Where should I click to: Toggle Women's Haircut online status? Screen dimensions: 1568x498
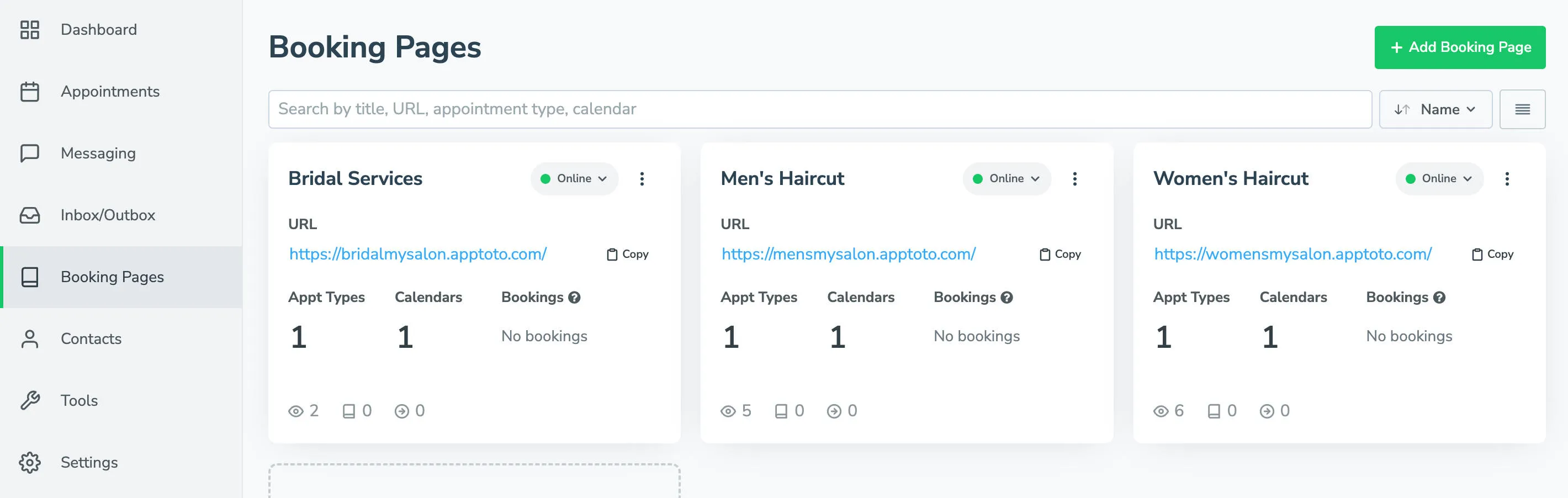(x=1438, y=178)
